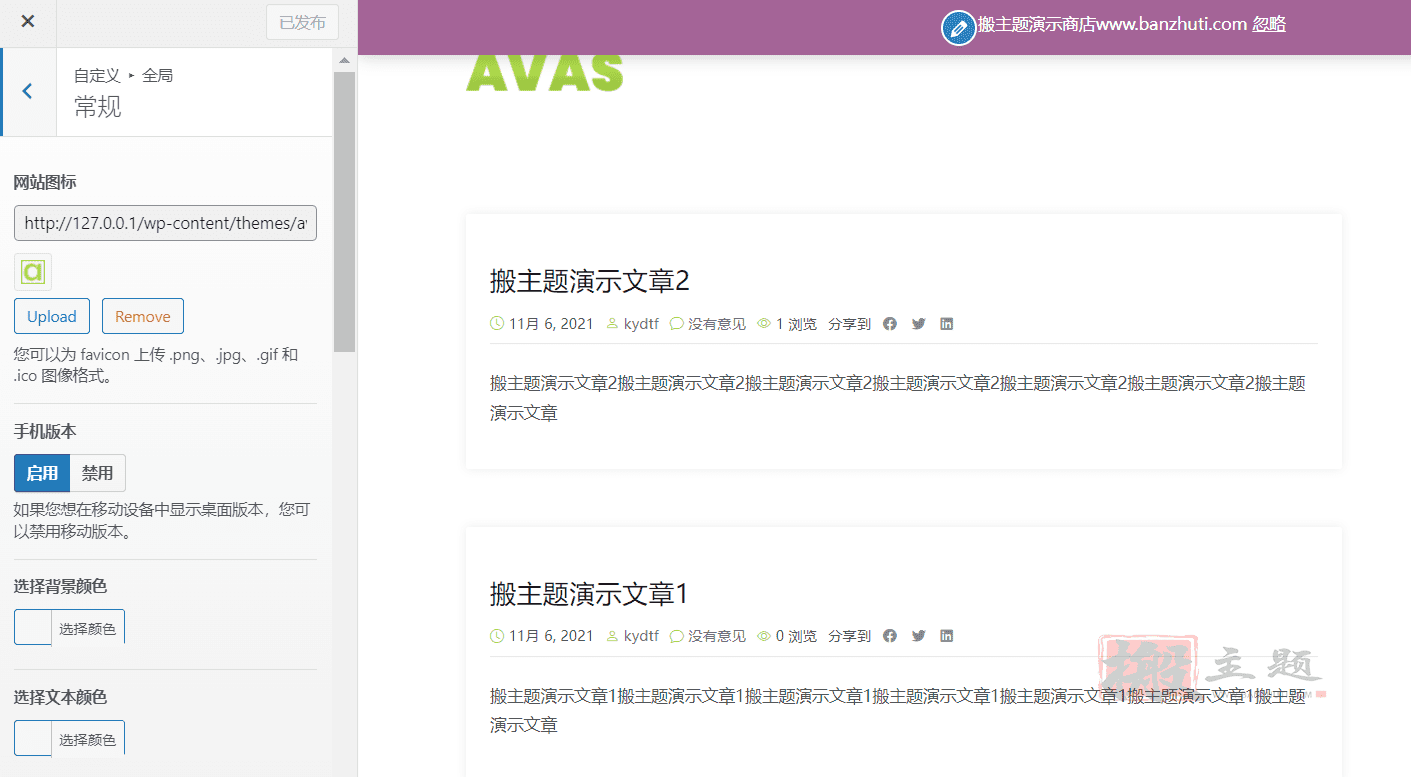Click 搬主题演示商店www.banzhuti.com text
1411x777 pixels.
1112,24
